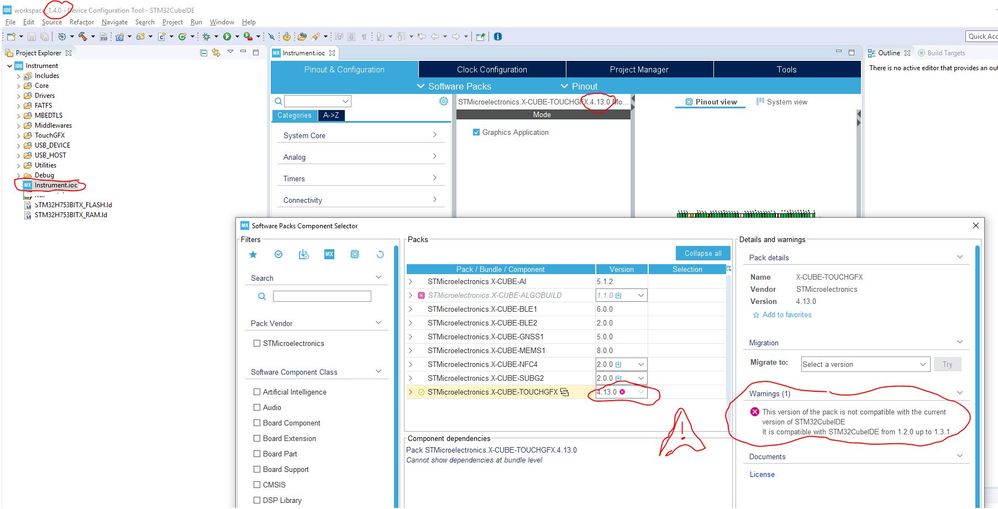Check the STMicroelectronics vendor checkbox
The image size is (998, 509).
(x=257, y=344)
